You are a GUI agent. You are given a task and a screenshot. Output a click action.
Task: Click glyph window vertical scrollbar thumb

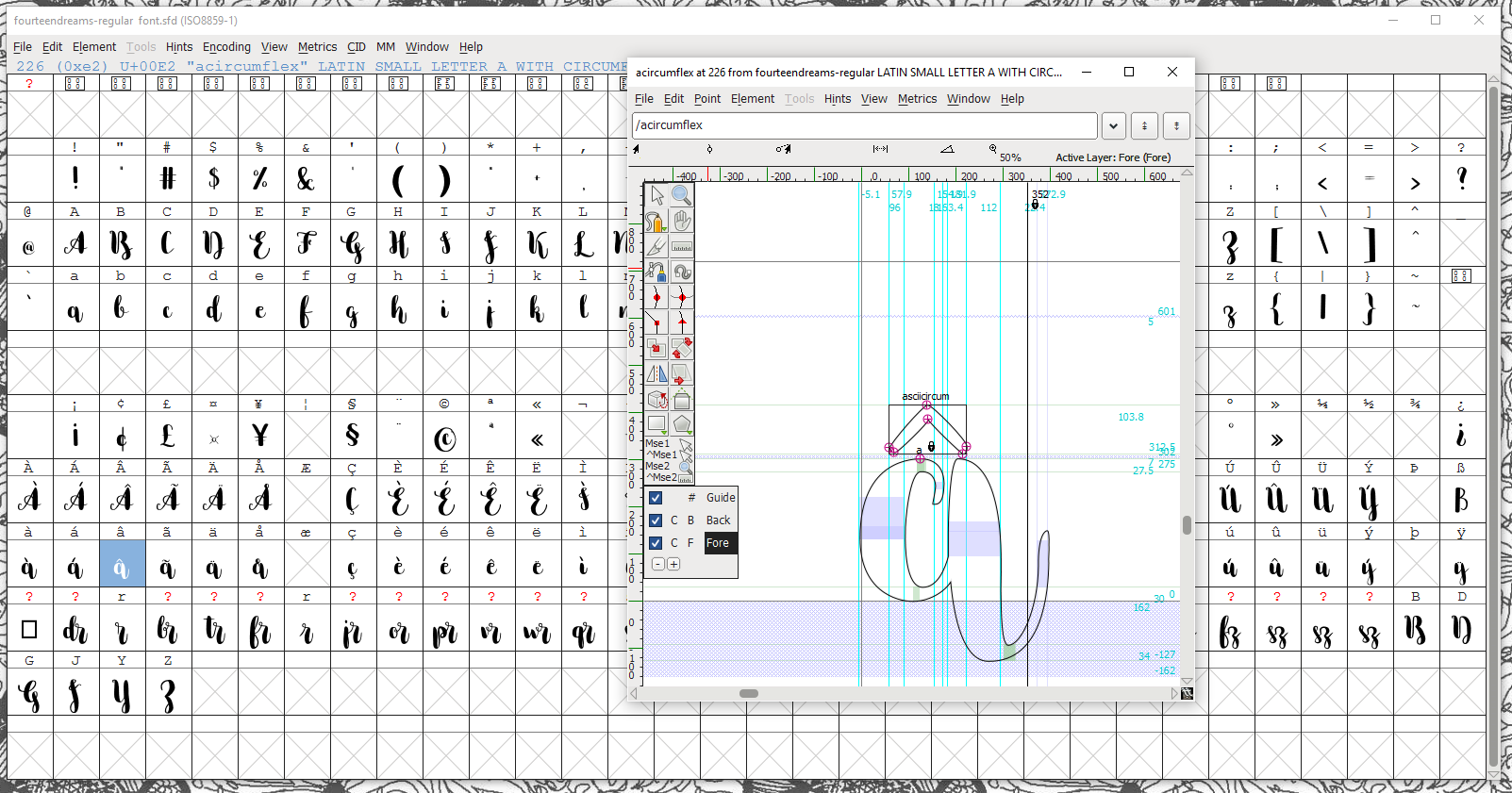coord(1187,525)
